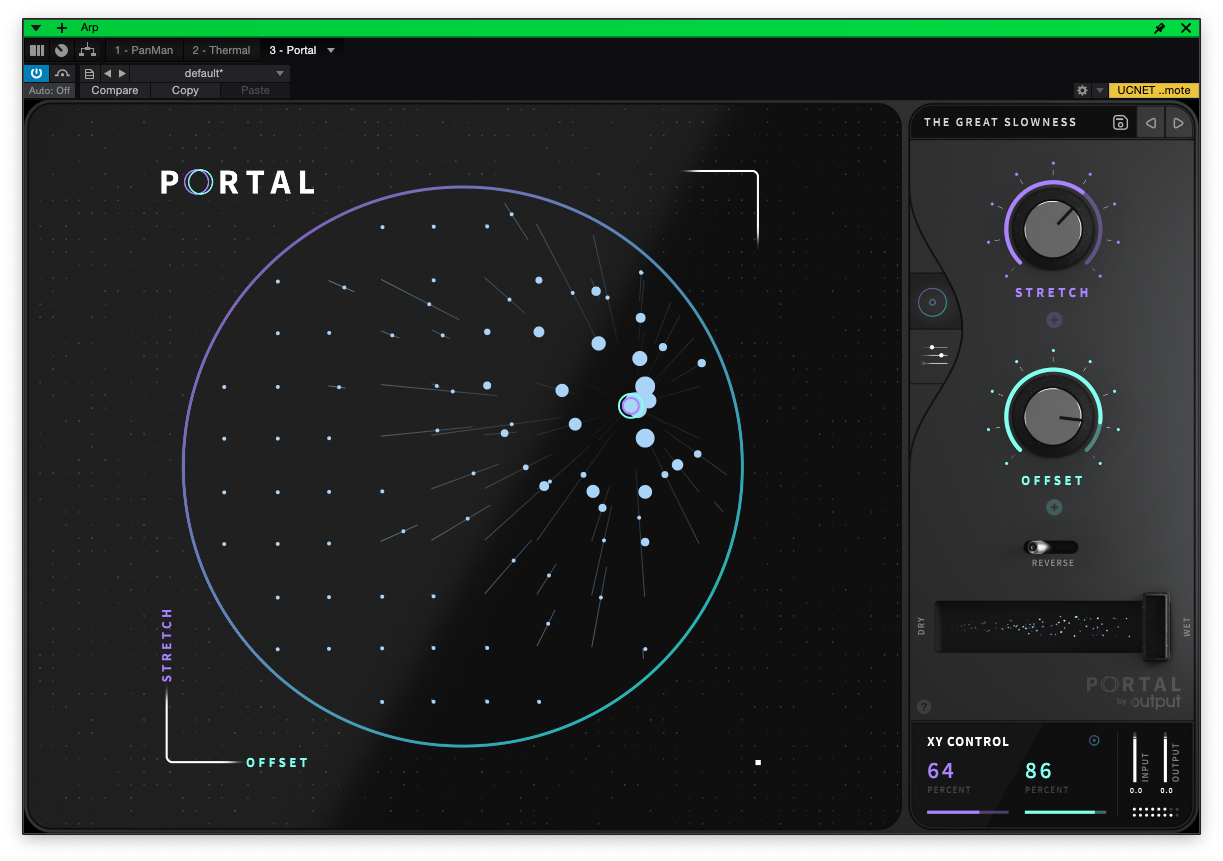Image resolution: width=1223 pixels, height=861 pixels.
Task: Click the round macro knob icon
Action: tap(62, 50)
